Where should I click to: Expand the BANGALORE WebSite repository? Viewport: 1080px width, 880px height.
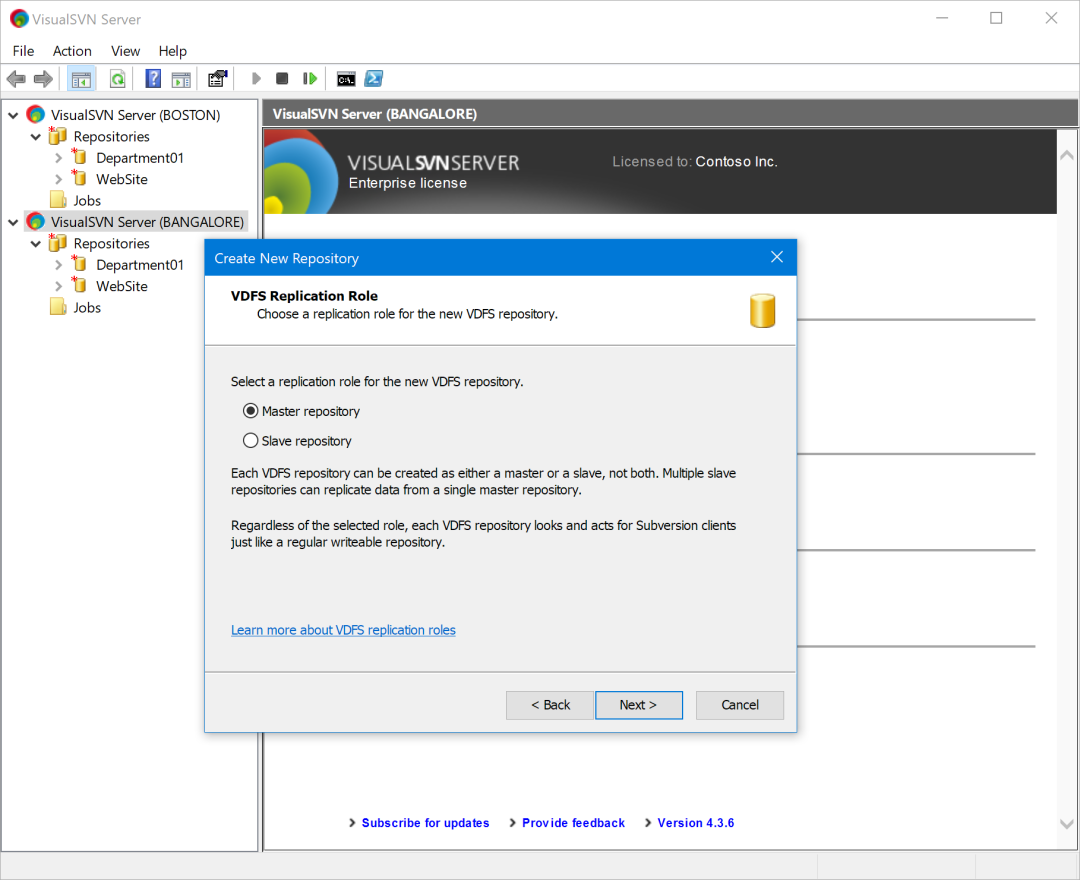[59, 286]
